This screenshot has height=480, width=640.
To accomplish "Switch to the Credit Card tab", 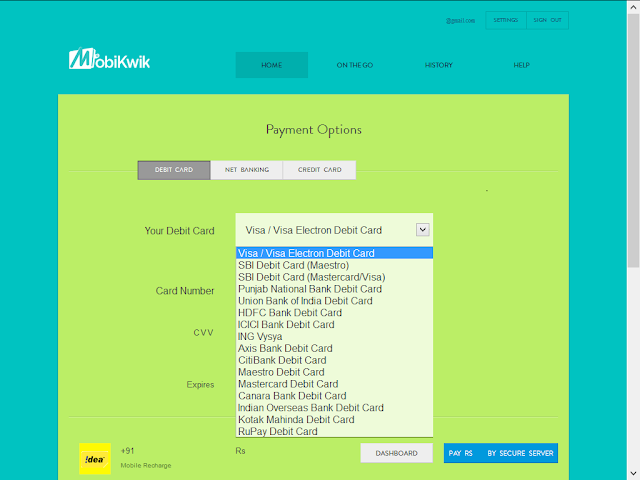I will click(319, 170).
